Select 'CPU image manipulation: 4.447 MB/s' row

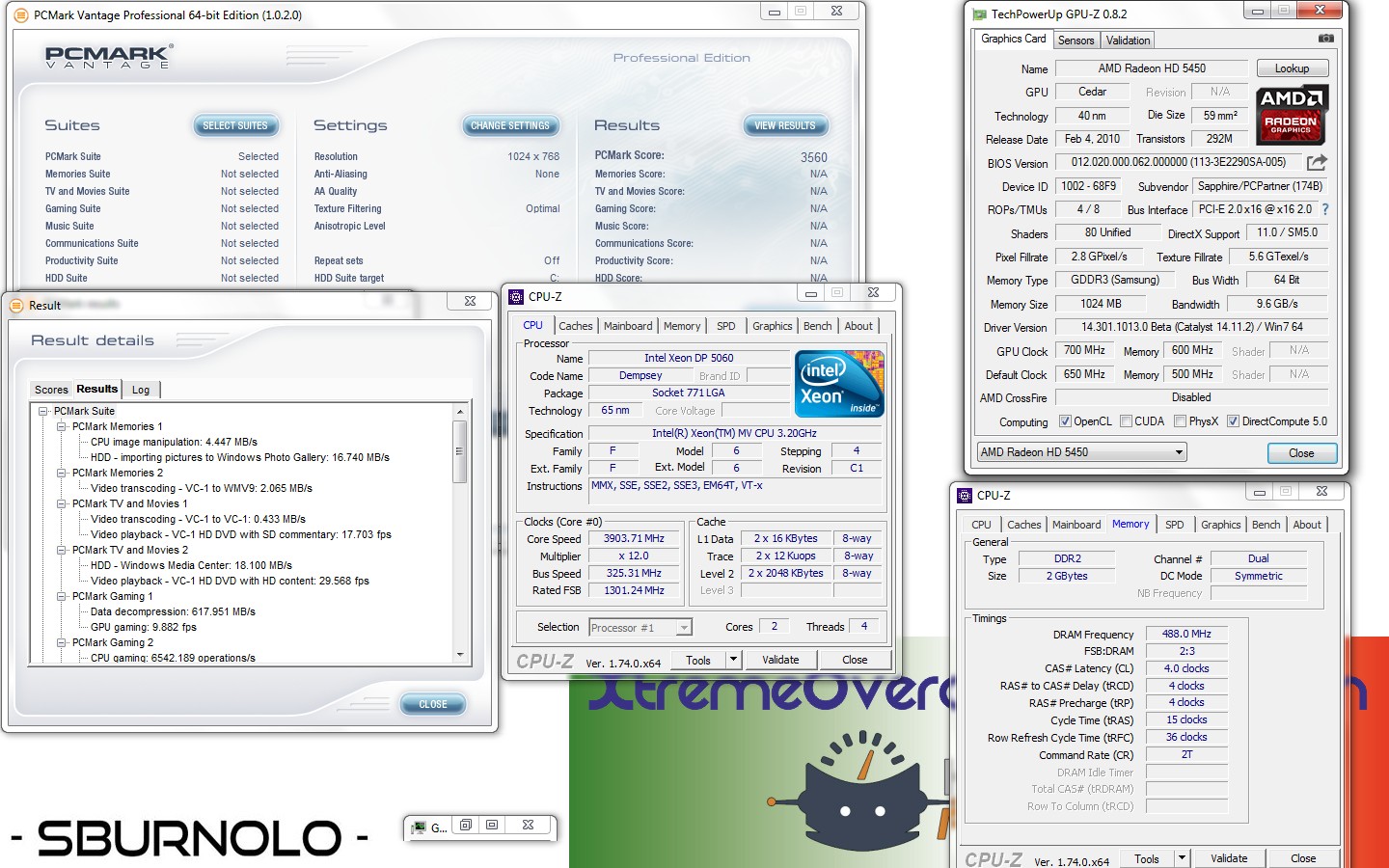coord(175,442)
